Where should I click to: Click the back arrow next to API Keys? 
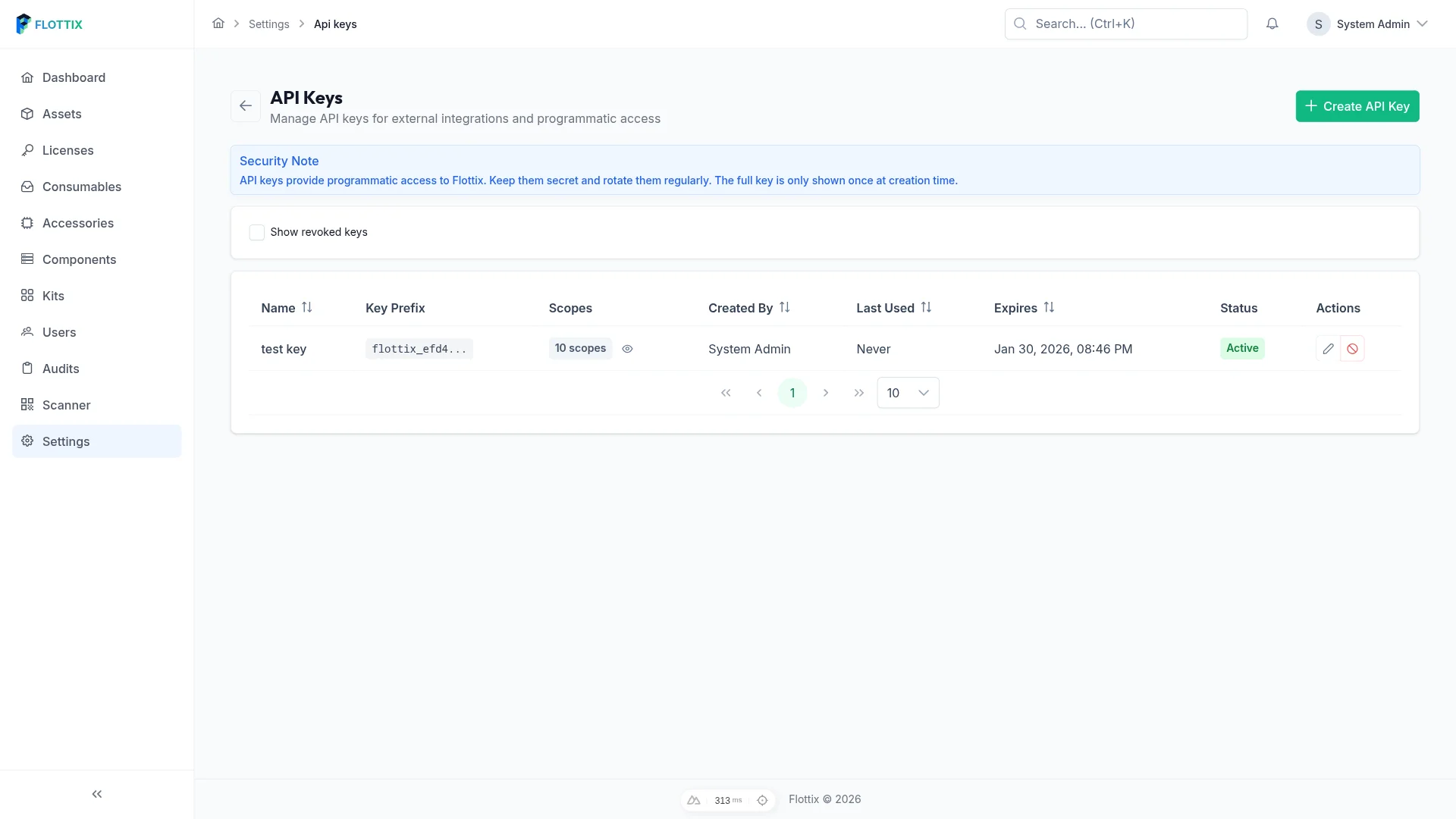pyautogui.click(x=245, y=105)
